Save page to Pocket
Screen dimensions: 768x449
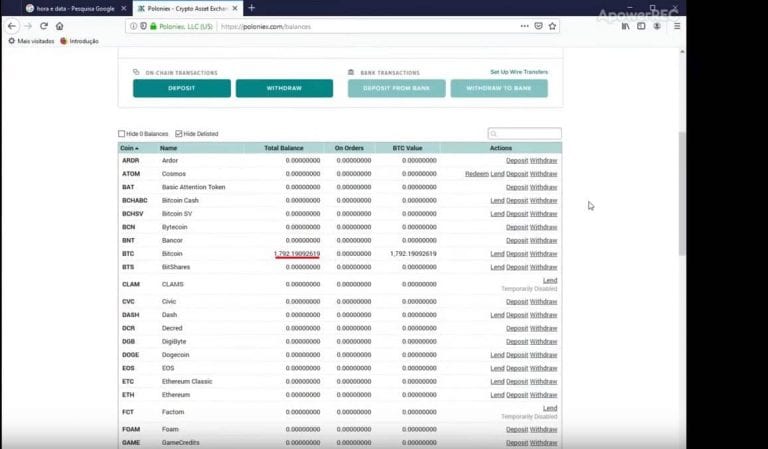[538, 26]
